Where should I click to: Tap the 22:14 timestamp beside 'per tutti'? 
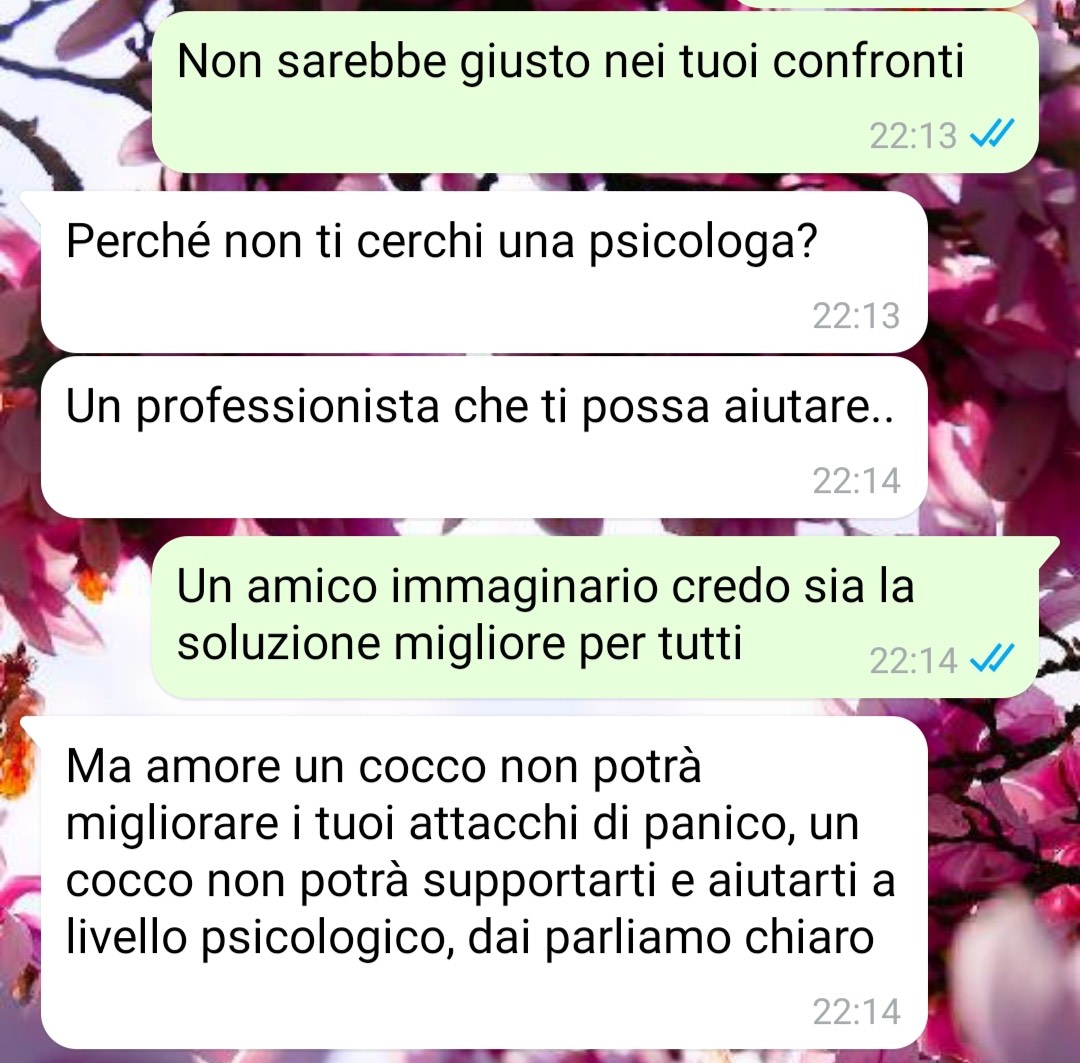click(913, 661)
